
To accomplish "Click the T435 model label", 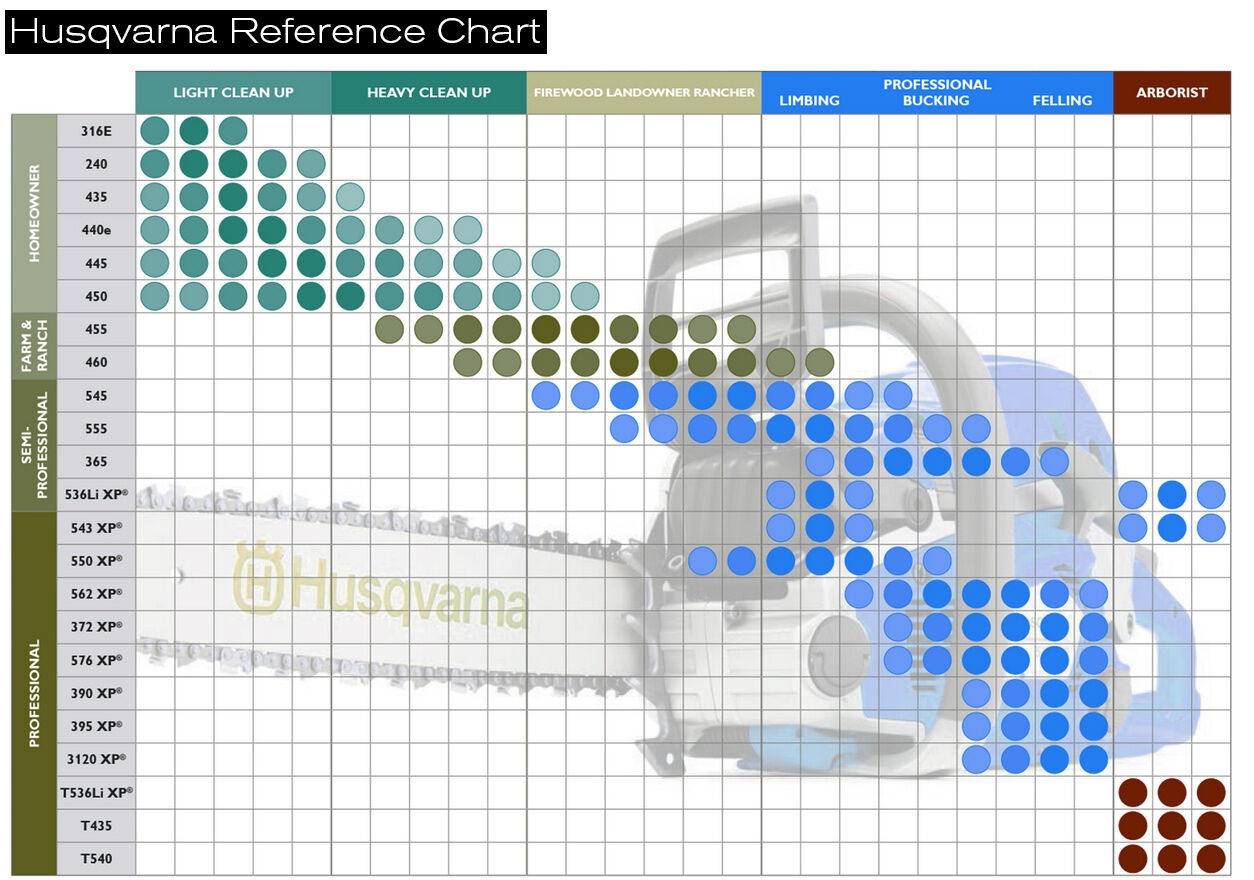I will pyautogui.click(x=96, y=825).
